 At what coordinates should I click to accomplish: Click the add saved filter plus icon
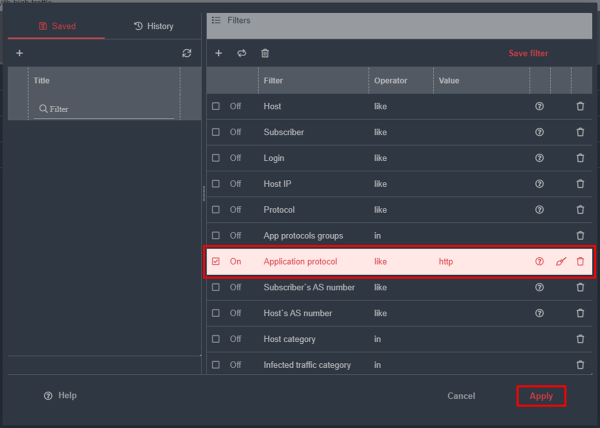19,53
